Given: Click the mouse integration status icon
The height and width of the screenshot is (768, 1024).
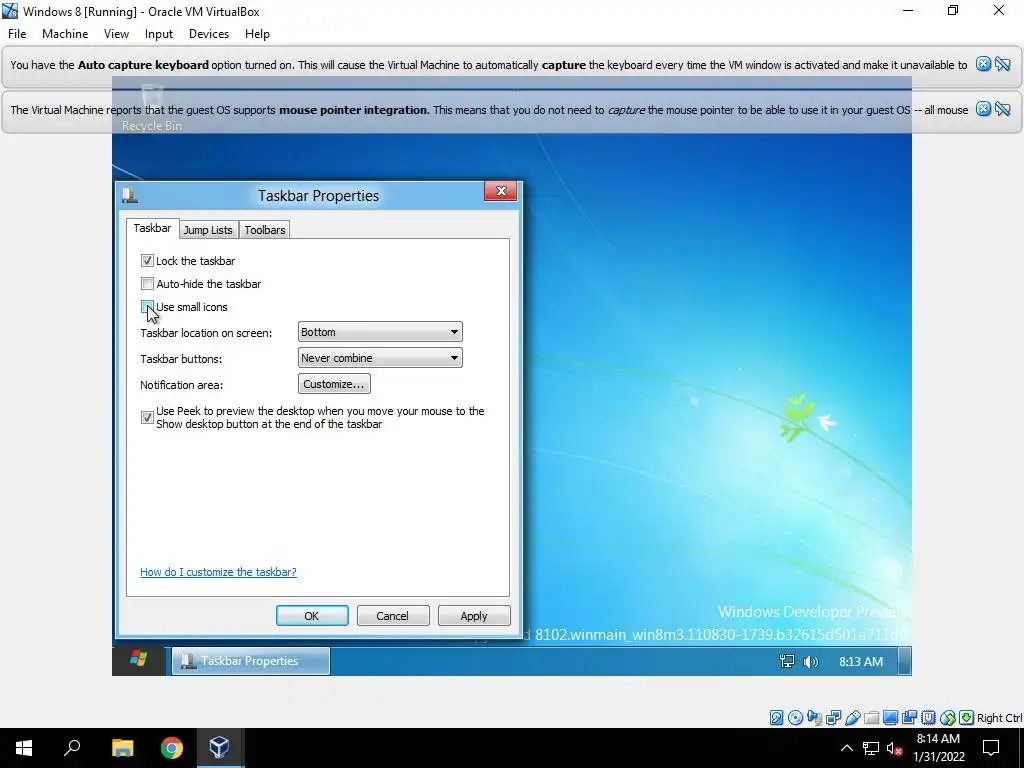Looking at the screenshot, I should pyautogui.click(x=948, y=718).
